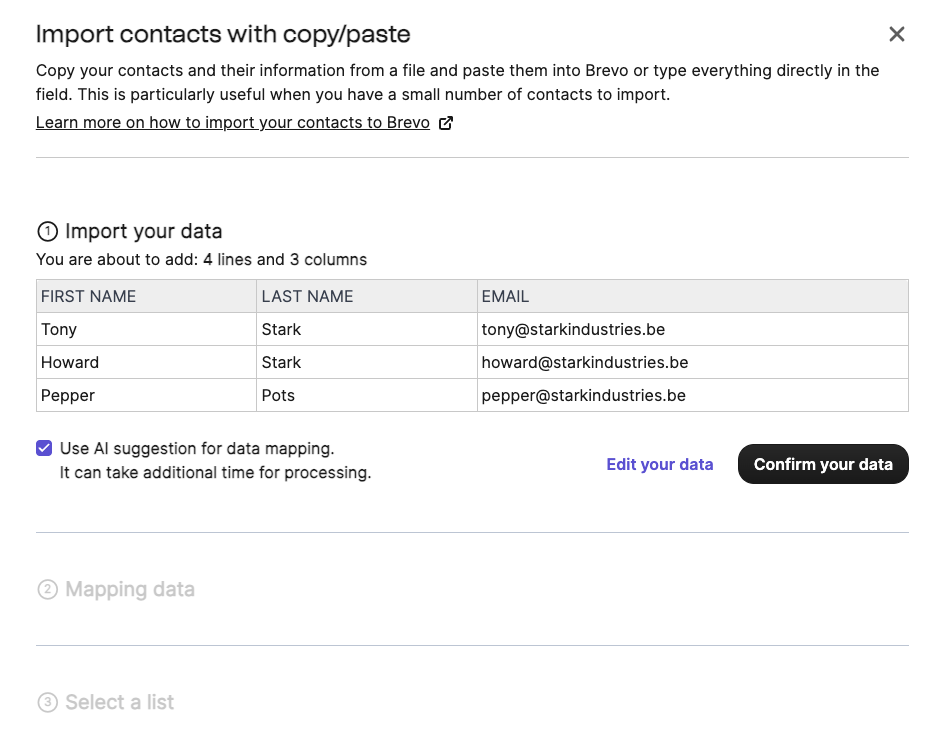Click the external link icon beside Learn more
This screenshot has width=931, height=749.
tap(446, 123)
